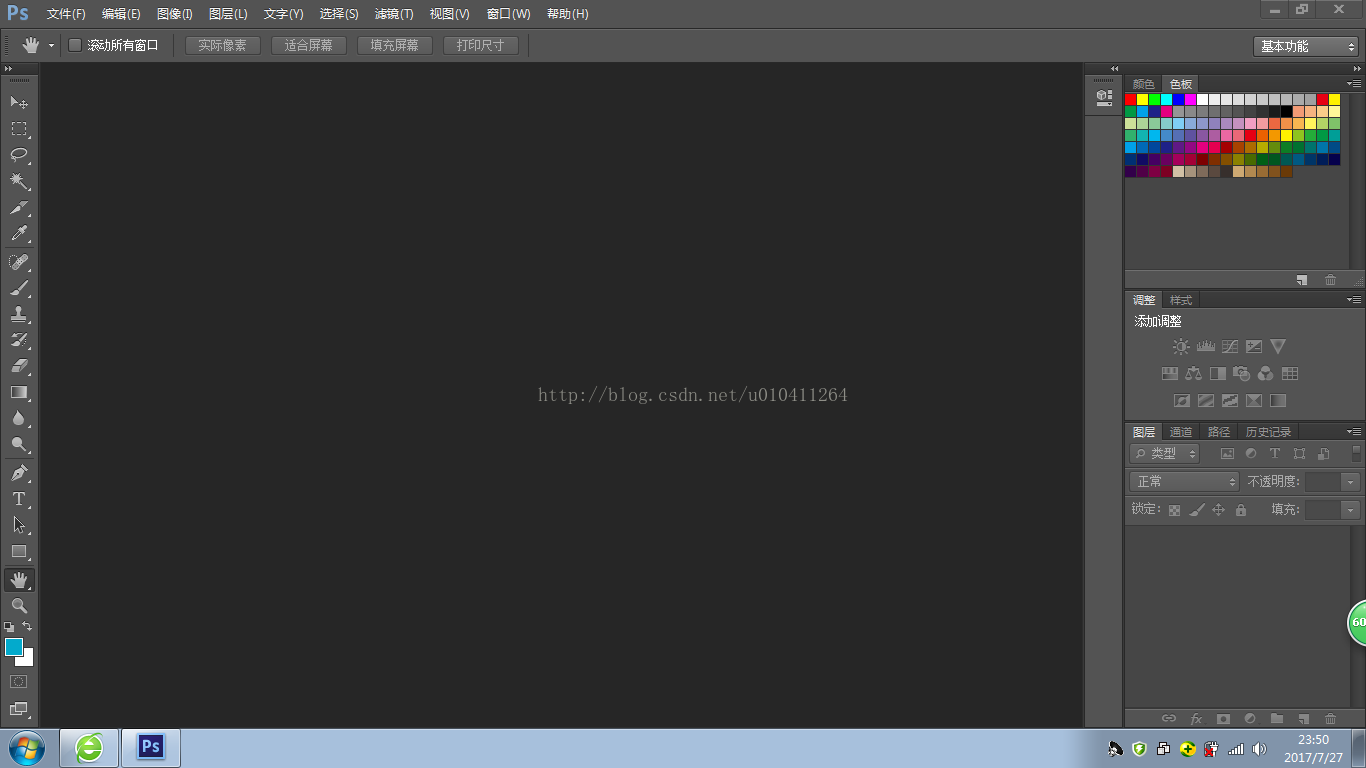This screenshot has width=1366, height=768.
Task: Open the 色板 panel flyout menu
Action: pos(1354,84)
